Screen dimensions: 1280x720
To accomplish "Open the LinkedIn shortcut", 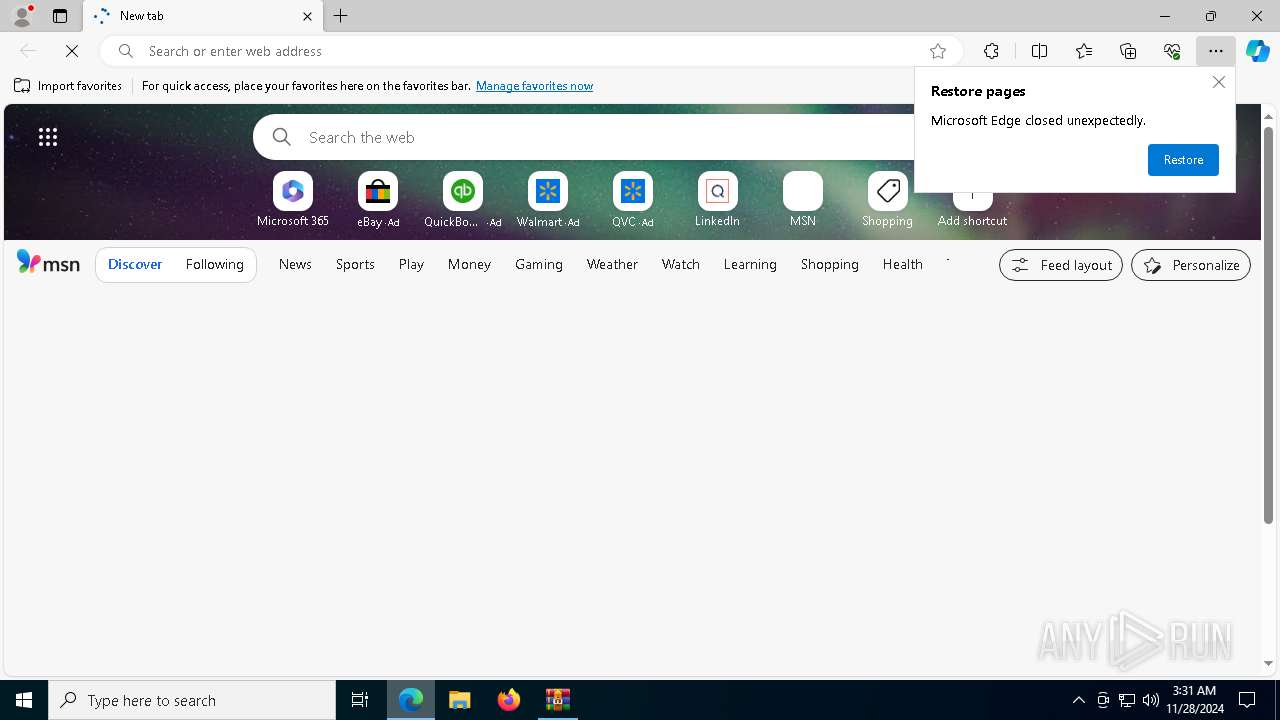I will point(718,200).
